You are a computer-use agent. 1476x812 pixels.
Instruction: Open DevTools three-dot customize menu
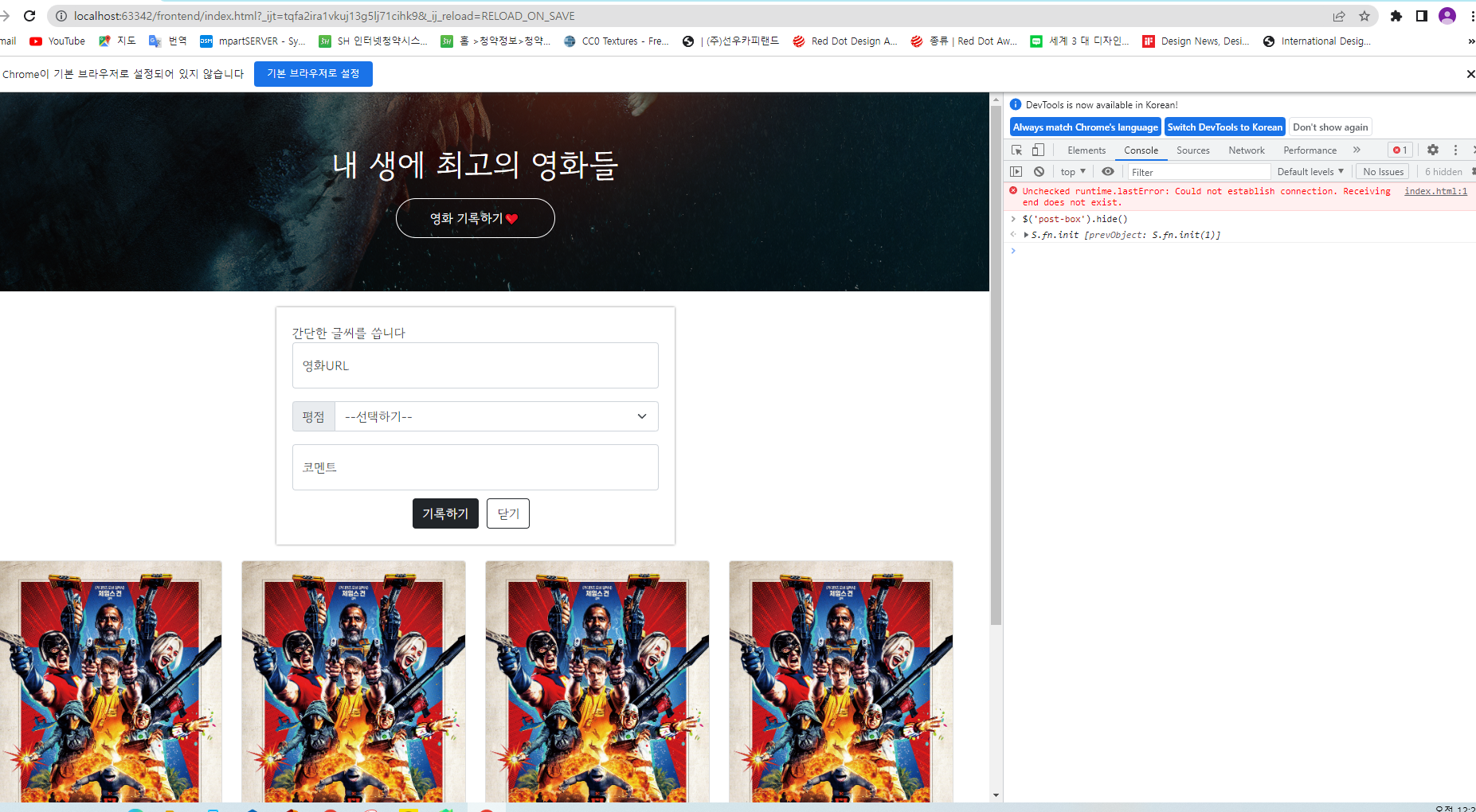coord(1455,150)
